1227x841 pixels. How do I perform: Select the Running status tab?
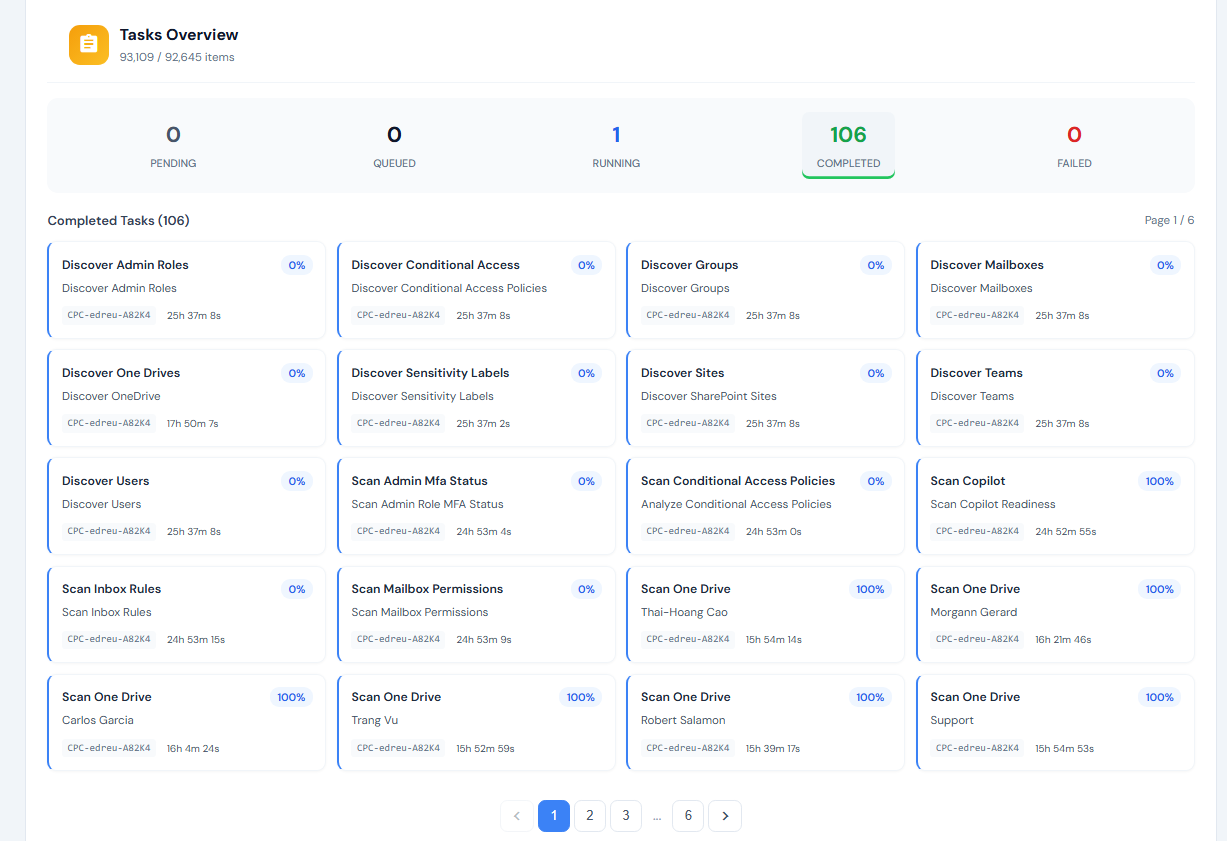pos(616,146)
